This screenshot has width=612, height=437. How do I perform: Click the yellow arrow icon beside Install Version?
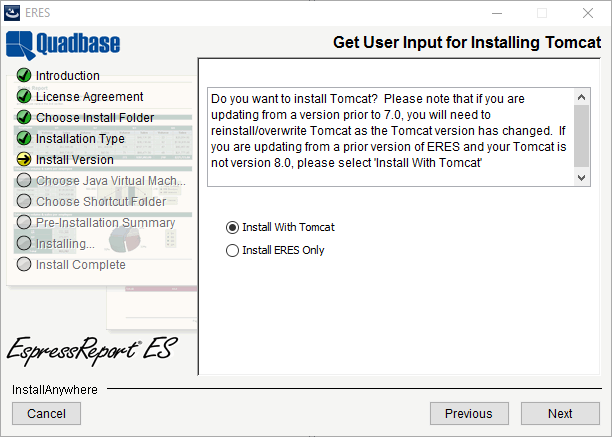pos(24,160)
